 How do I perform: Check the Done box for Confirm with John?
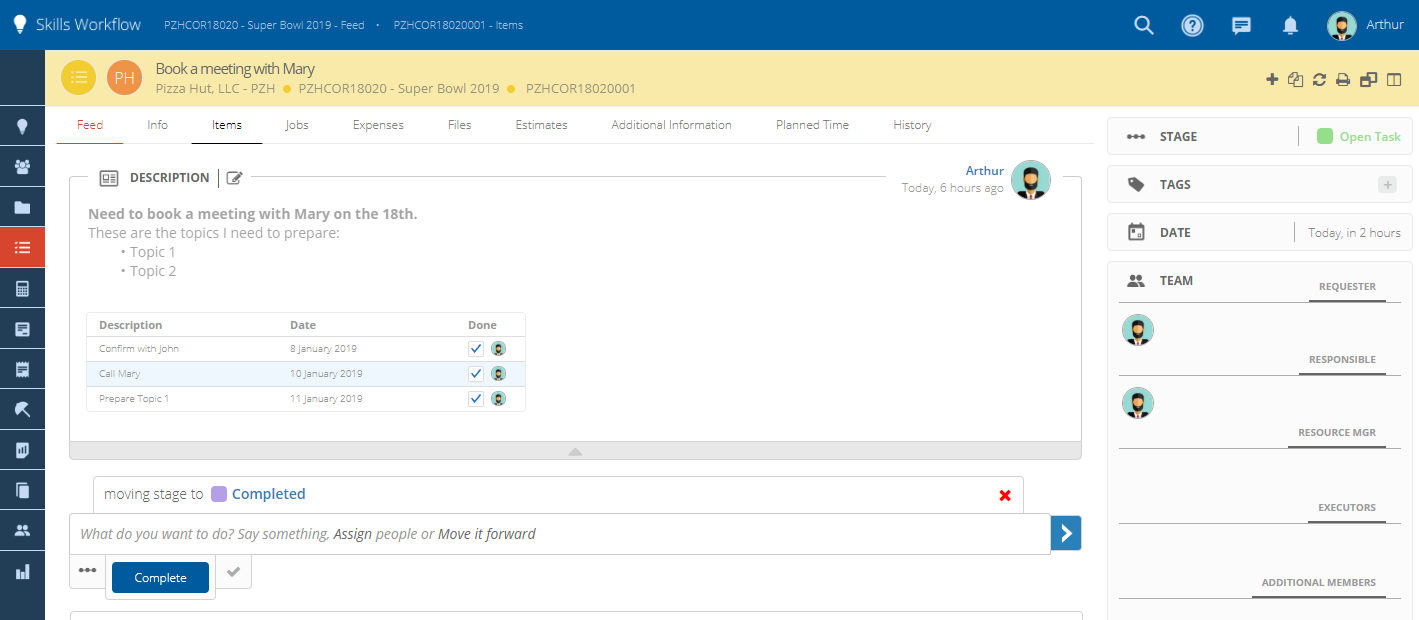[x=475, y=348]
